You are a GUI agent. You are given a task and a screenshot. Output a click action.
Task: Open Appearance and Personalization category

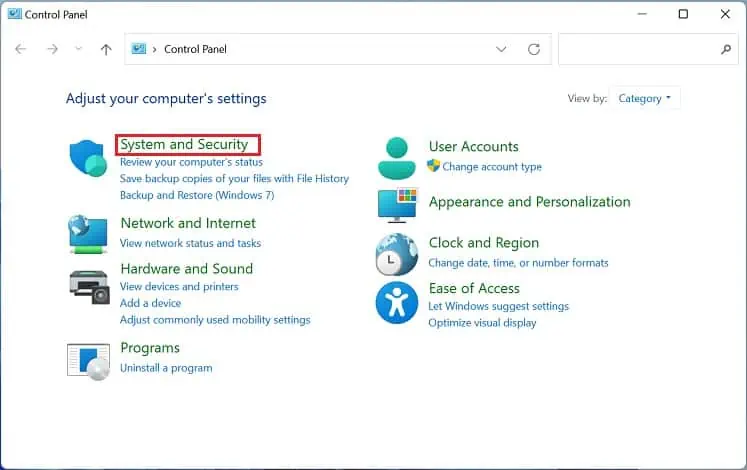pyautogui.click(x=529, y=202)
